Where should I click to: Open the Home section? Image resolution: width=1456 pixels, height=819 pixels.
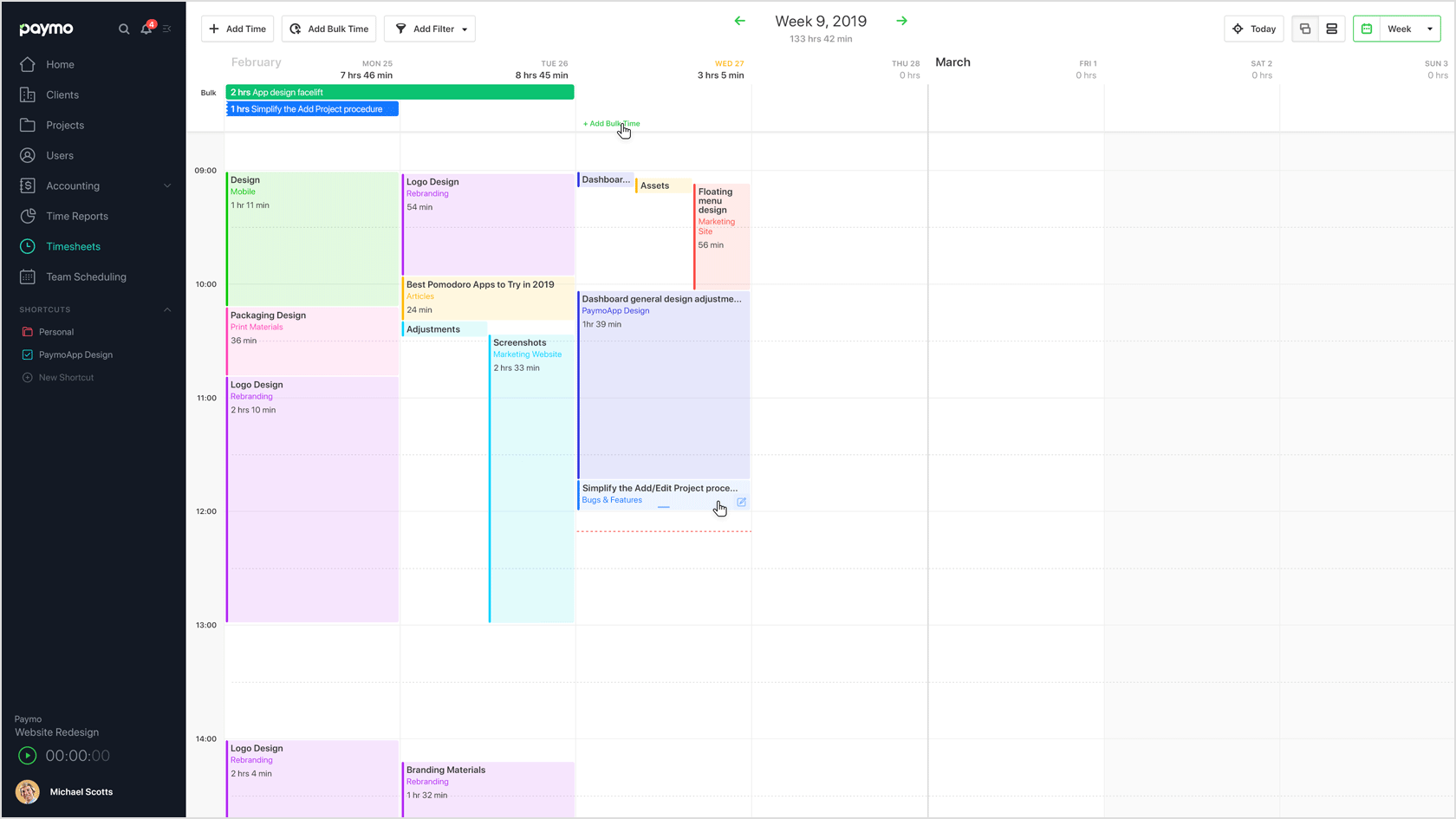coord(60,64)
